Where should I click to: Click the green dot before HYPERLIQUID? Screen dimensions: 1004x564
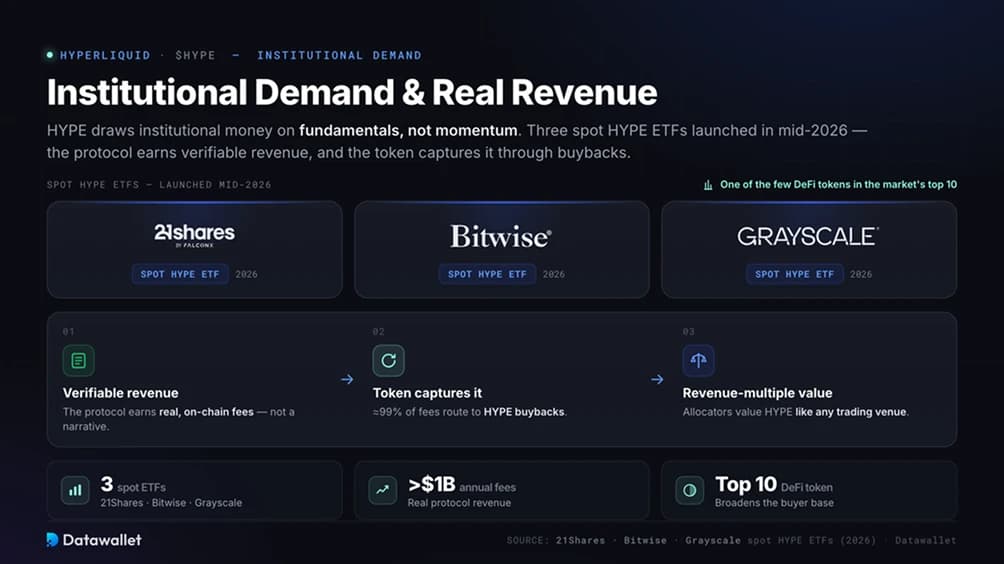pyautogui.click(x=50, y=55)
